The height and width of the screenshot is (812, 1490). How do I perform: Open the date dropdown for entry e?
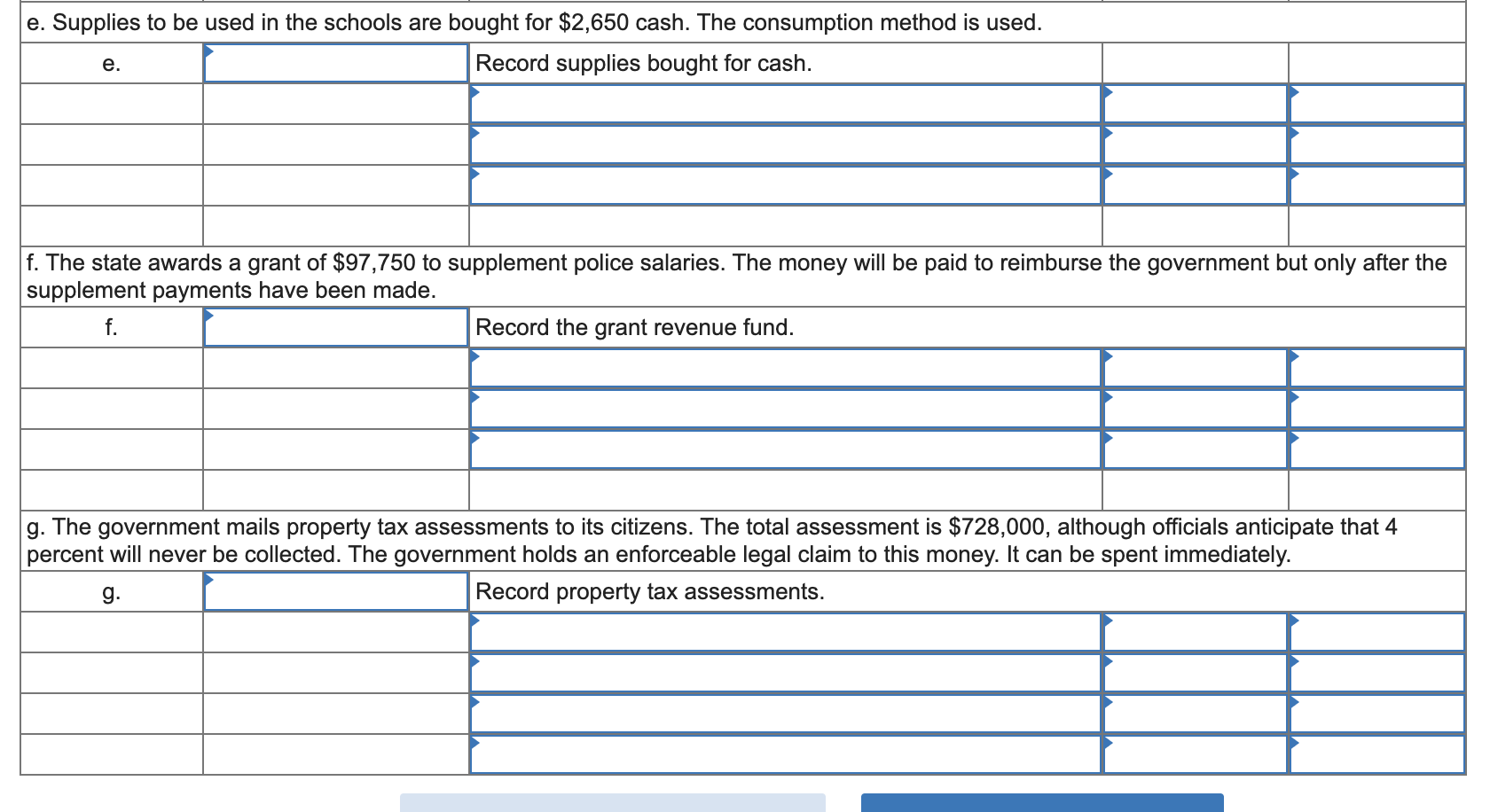[335, 62]
